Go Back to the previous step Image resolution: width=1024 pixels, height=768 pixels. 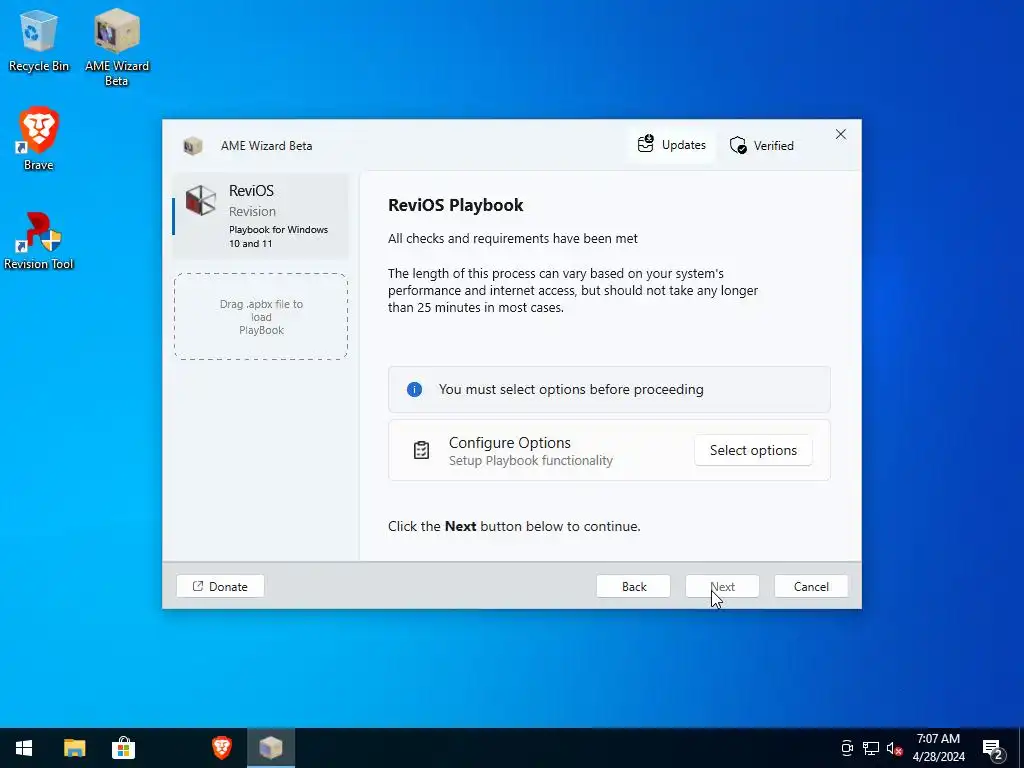tap(633, 586)
